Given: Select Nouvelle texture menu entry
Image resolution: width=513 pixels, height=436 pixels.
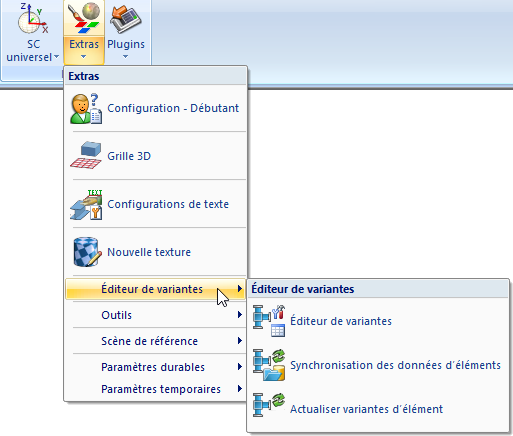Looking at the screenshot, I should coord(156,252).
